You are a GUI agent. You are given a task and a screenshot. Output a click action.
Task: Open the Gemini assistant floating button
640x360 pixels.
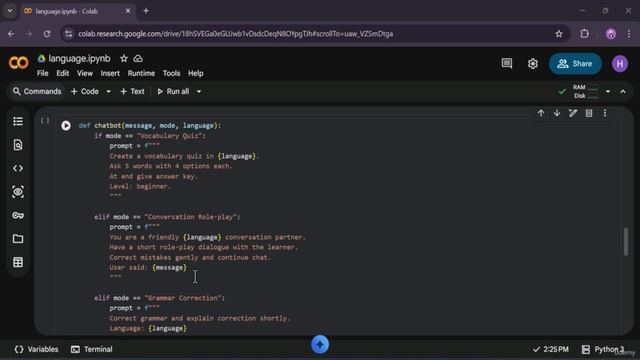320,344
